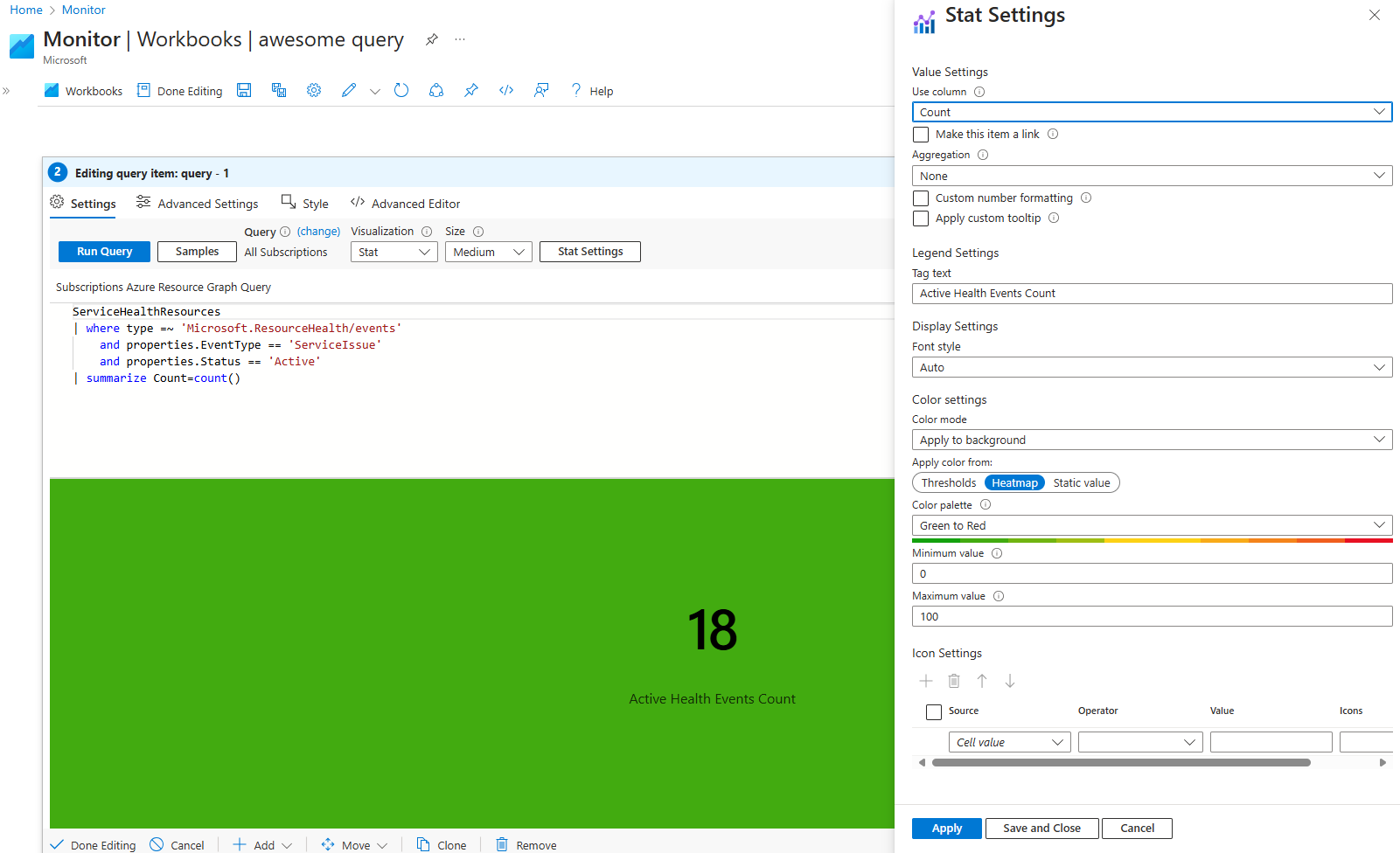Enable Apply custom tooltip checkbox
Viewport: 1400px width, 853px height.
[x=921, y=218]
